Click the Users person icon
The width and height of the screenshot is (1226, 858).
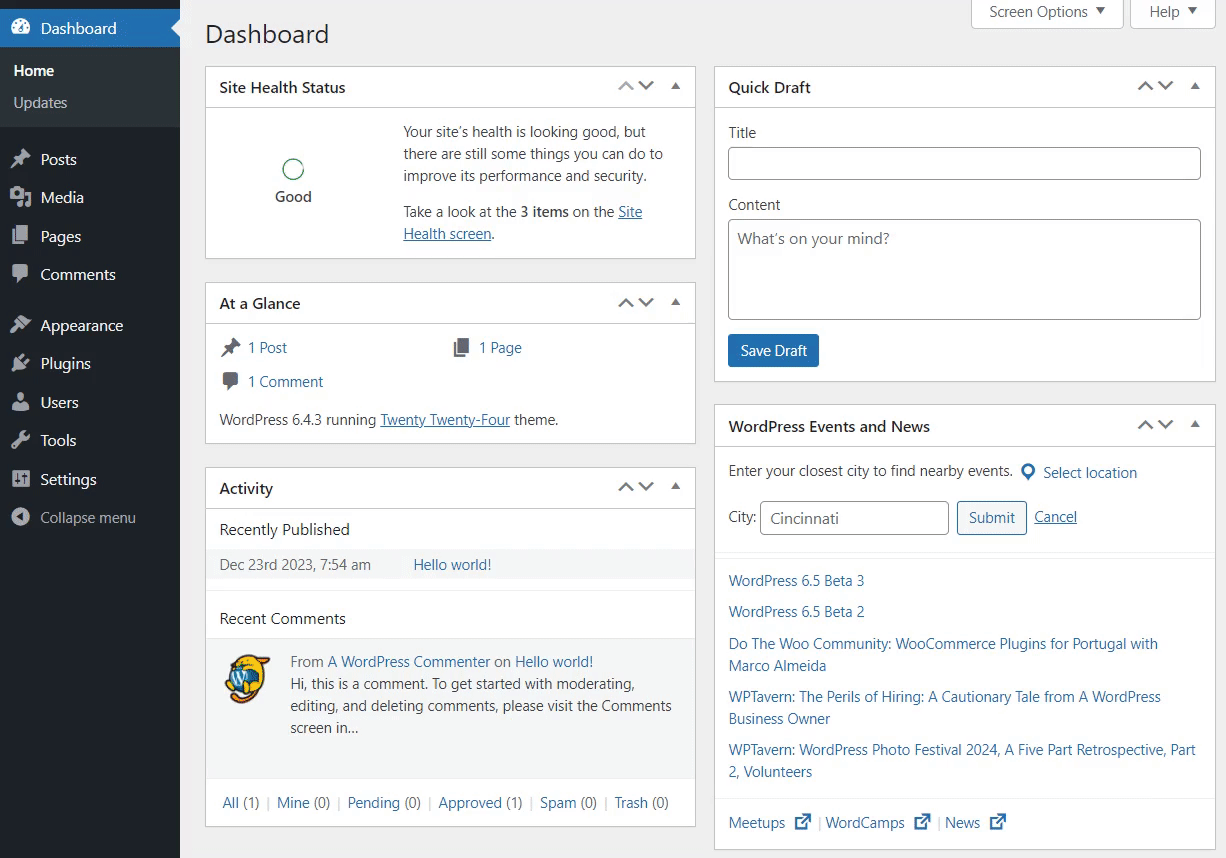click(x=20, y=402)
